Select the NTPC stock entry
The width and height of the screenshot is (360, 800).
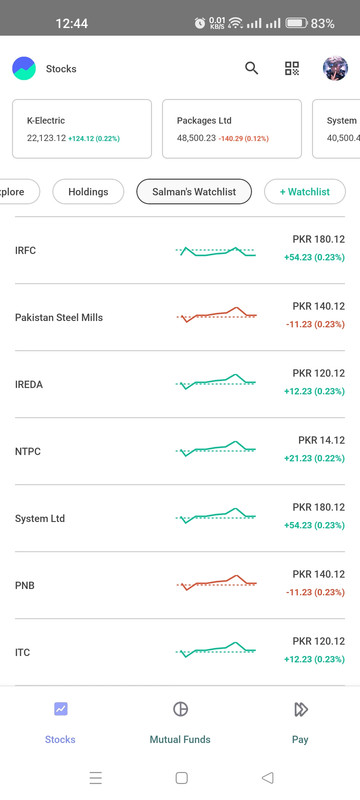(x=180, y=451)
